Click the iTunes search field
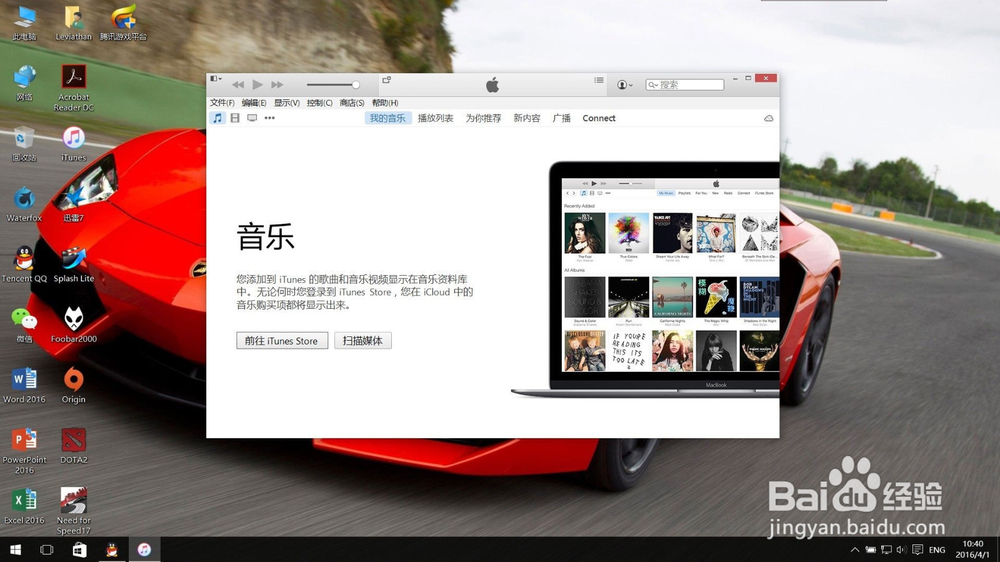 pos(685,84)
